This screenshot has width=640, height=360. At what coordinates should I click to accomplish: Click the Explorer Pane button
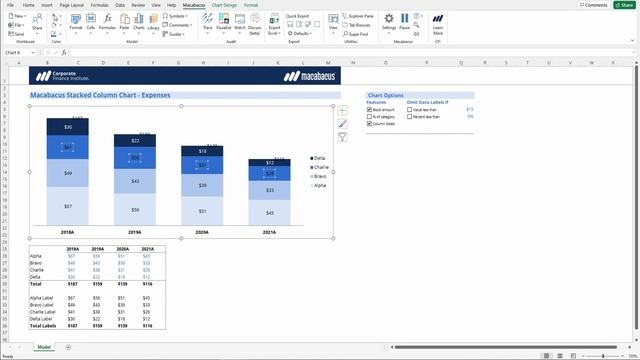coord(358,16)
